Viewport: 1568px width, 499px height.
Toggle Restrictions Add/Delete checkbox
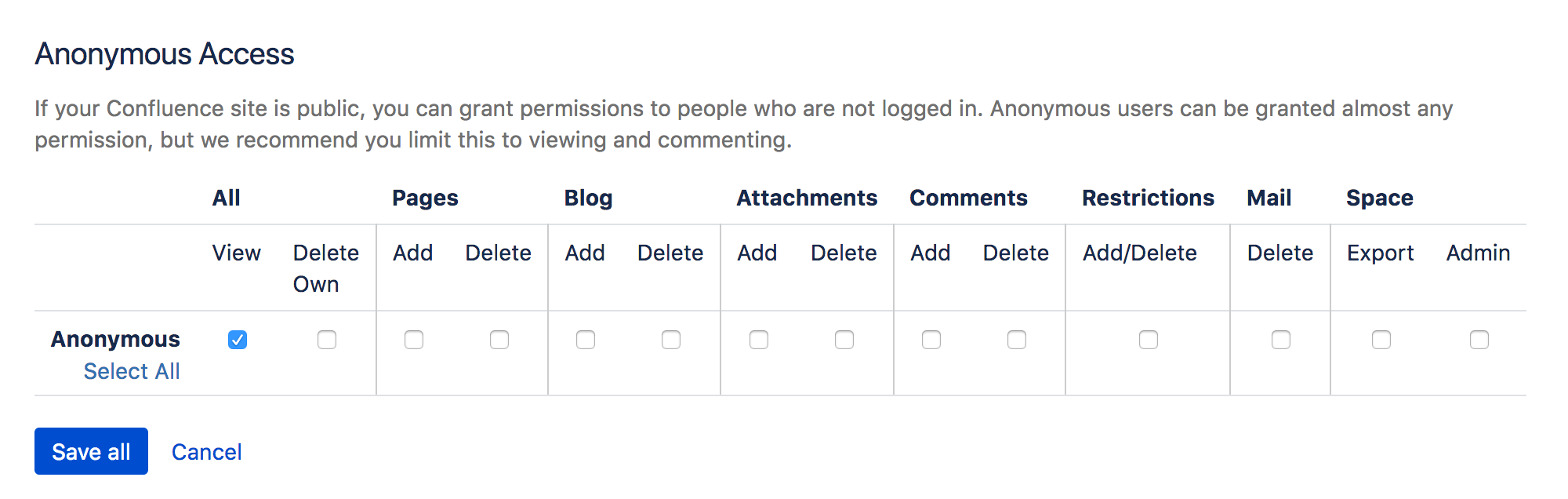pyautogui.click(x=1149, y=340)
